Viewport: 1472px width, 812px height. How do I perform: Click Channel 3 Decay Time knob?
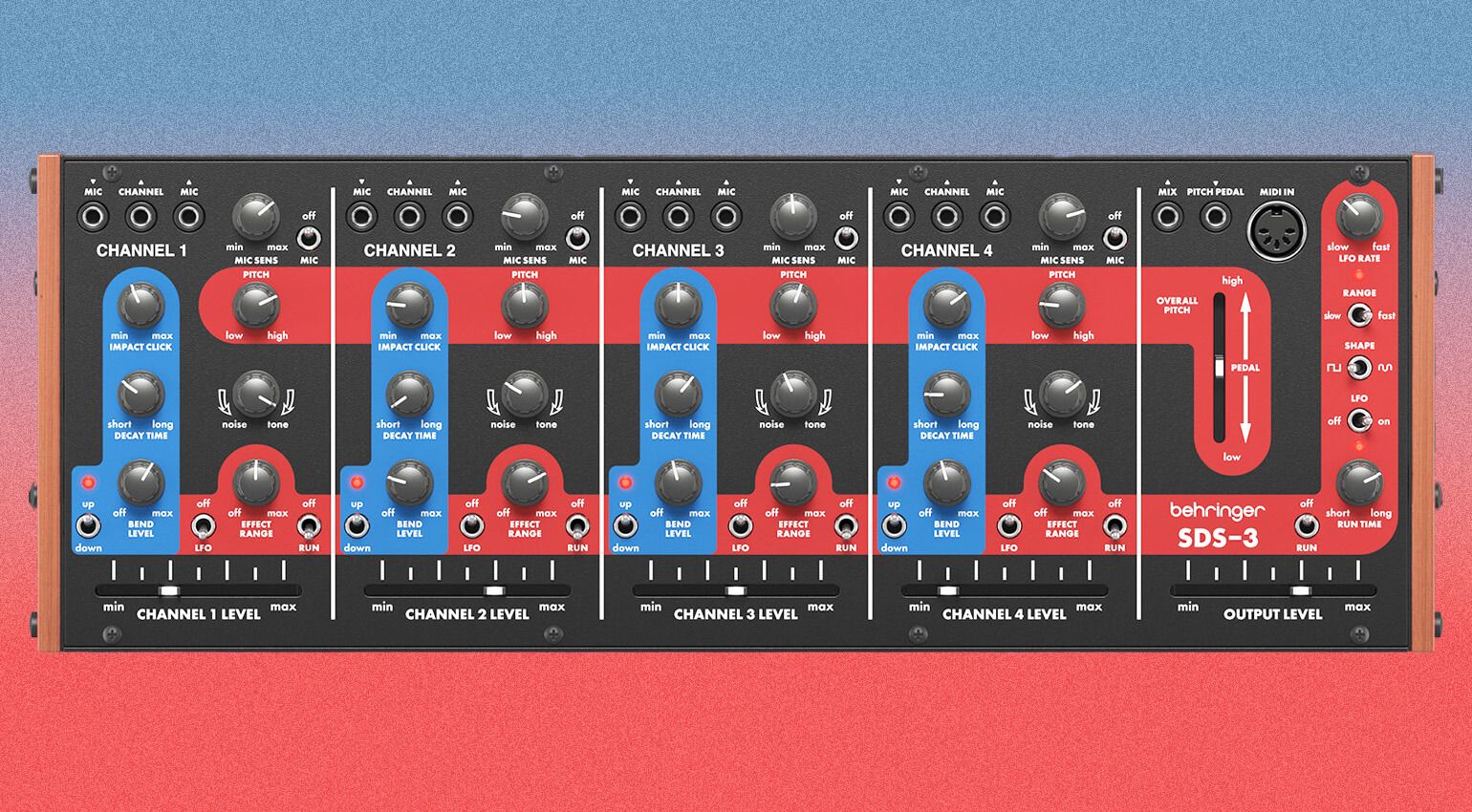[678, 394]
